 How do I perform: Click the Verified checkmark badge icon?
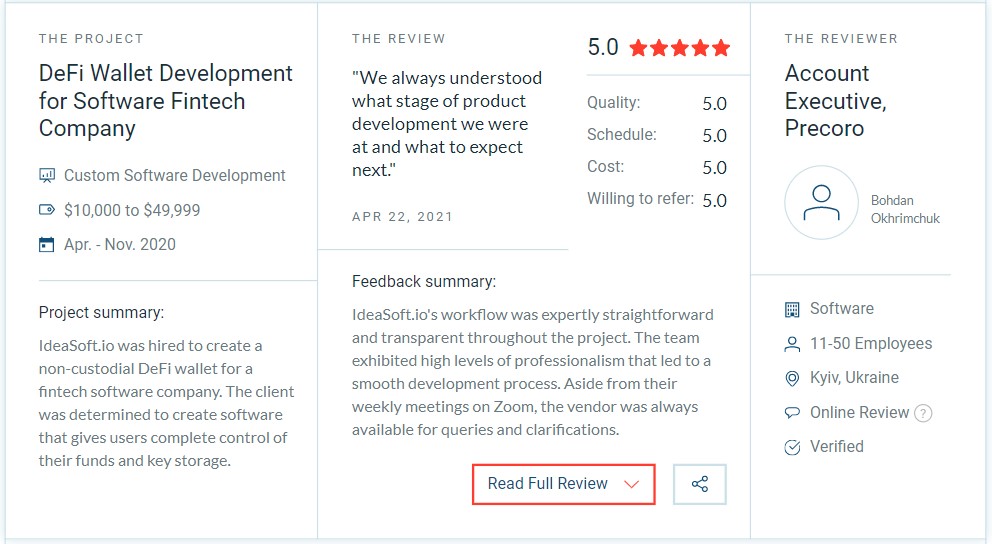coord(792,447)
